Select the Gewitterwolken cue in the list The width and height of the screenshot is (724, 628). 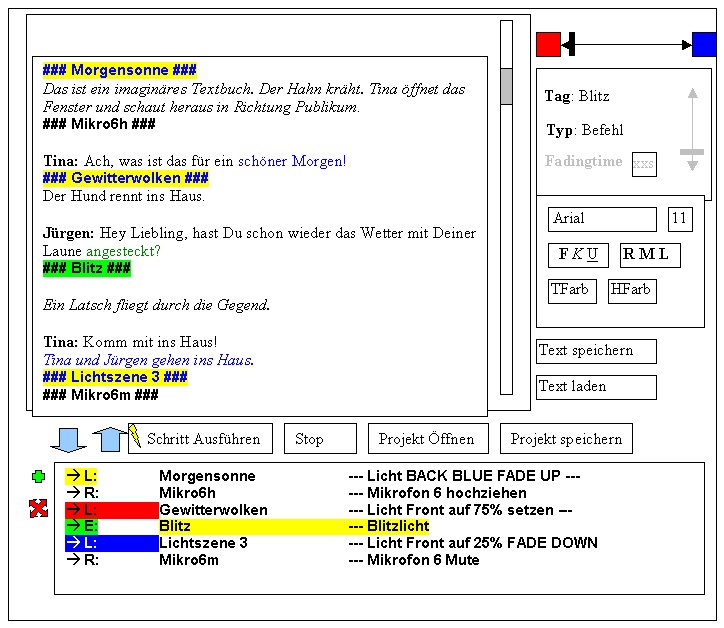tap(212, 510)
